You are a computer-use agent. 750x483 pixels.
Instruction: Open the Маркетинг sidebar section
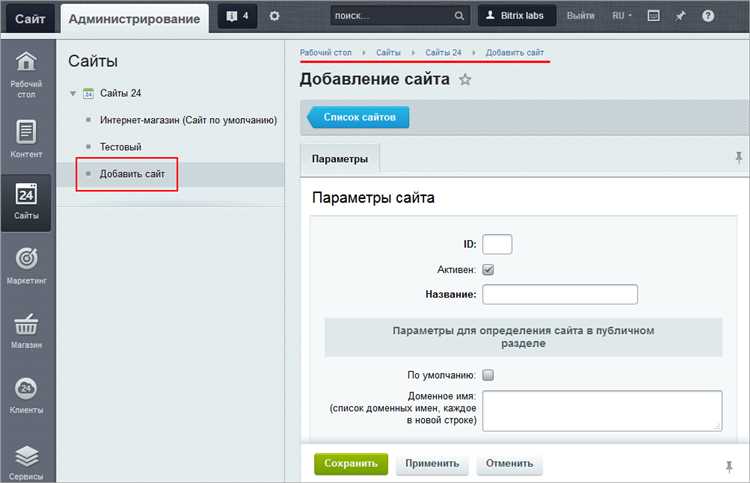coord(26,266)
